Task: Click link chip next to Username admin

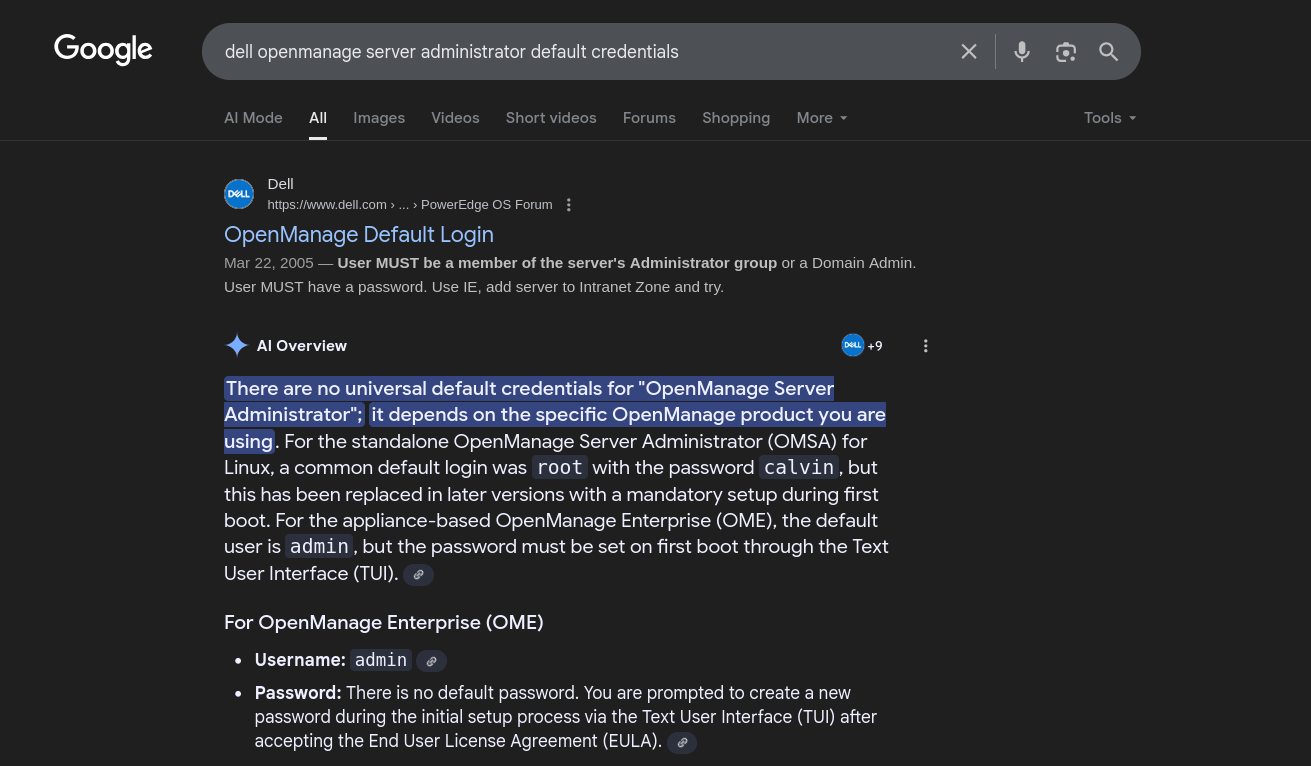Action: (x=431, y=661)
